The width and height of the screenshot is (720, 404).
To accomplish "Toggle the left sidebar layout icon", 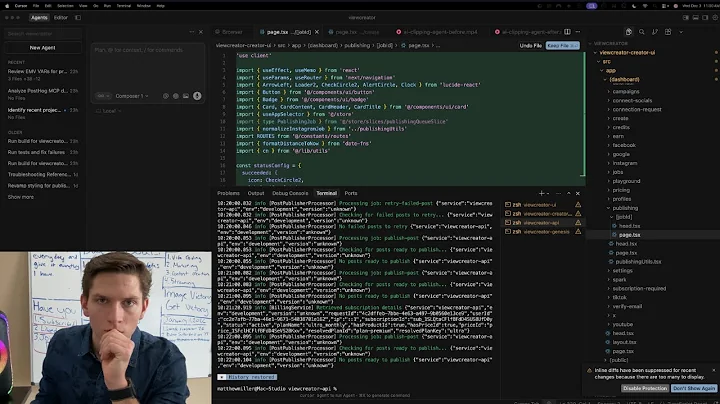I will point(686,17).
